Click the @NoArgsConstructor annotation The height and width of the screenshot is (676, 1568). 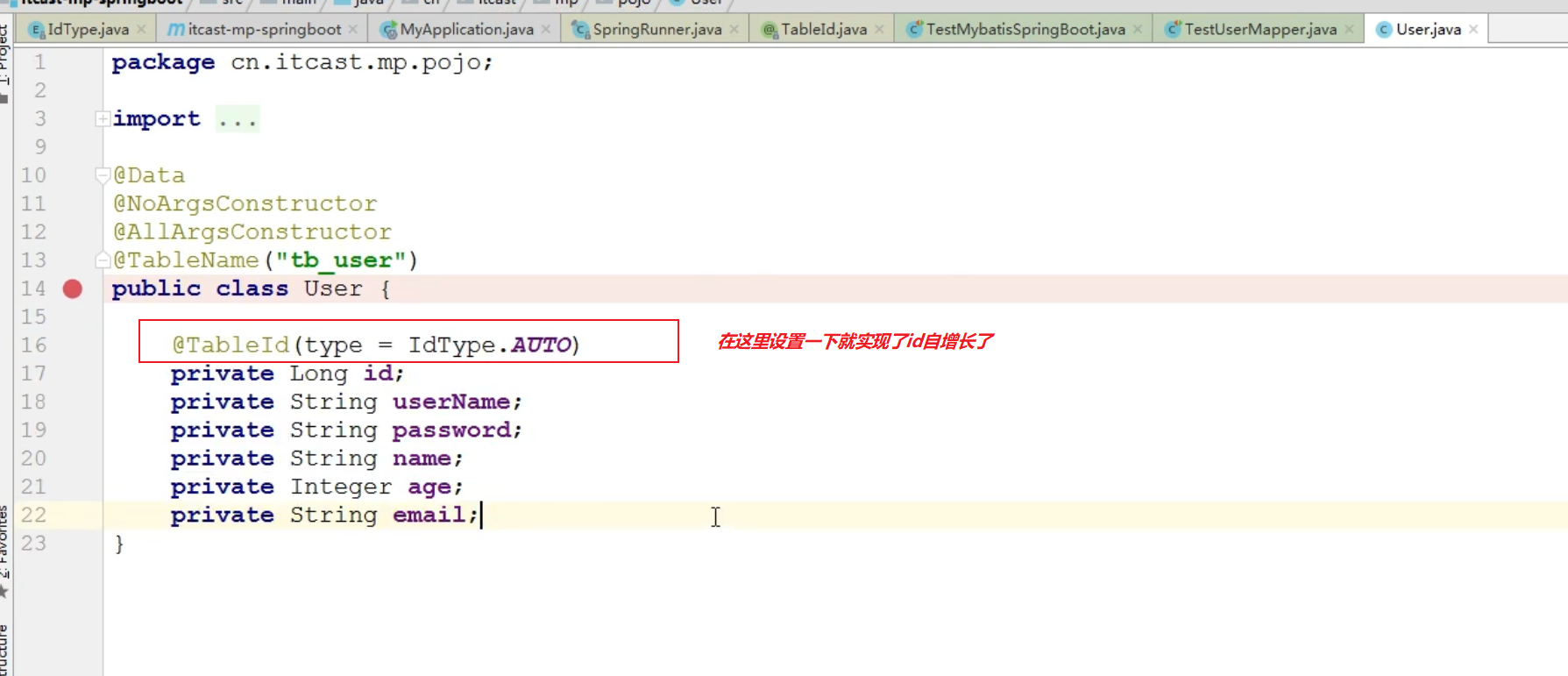(245, 203)
